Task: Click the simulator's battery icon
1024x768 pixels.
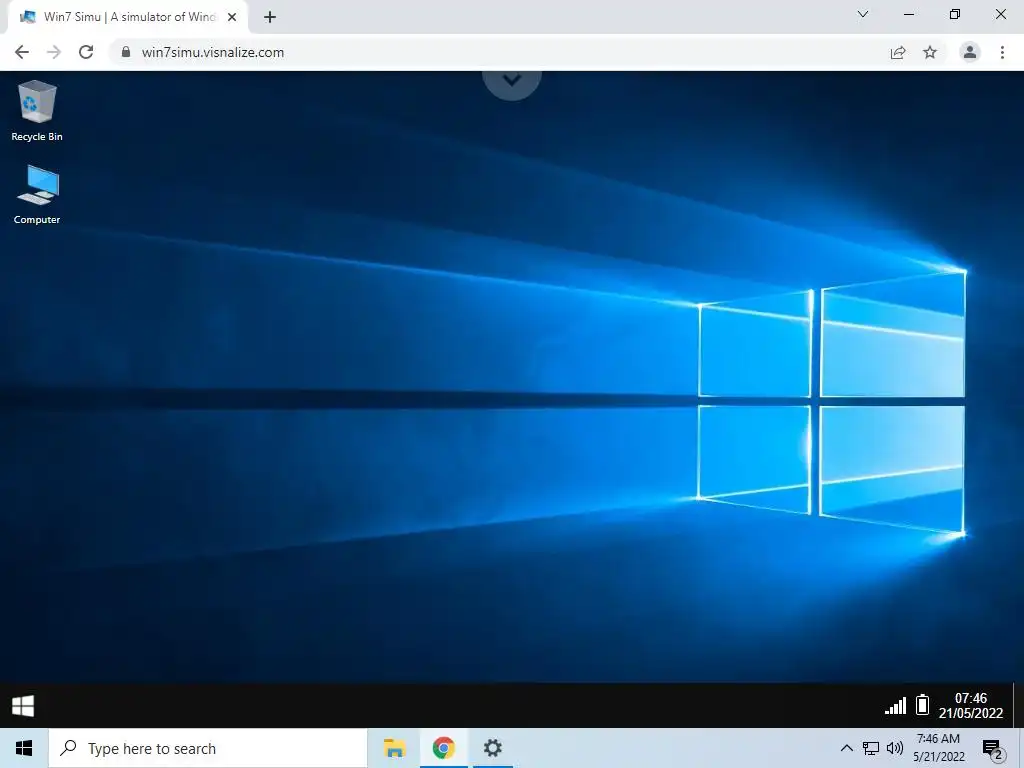Action: click(x=922, y=705)
